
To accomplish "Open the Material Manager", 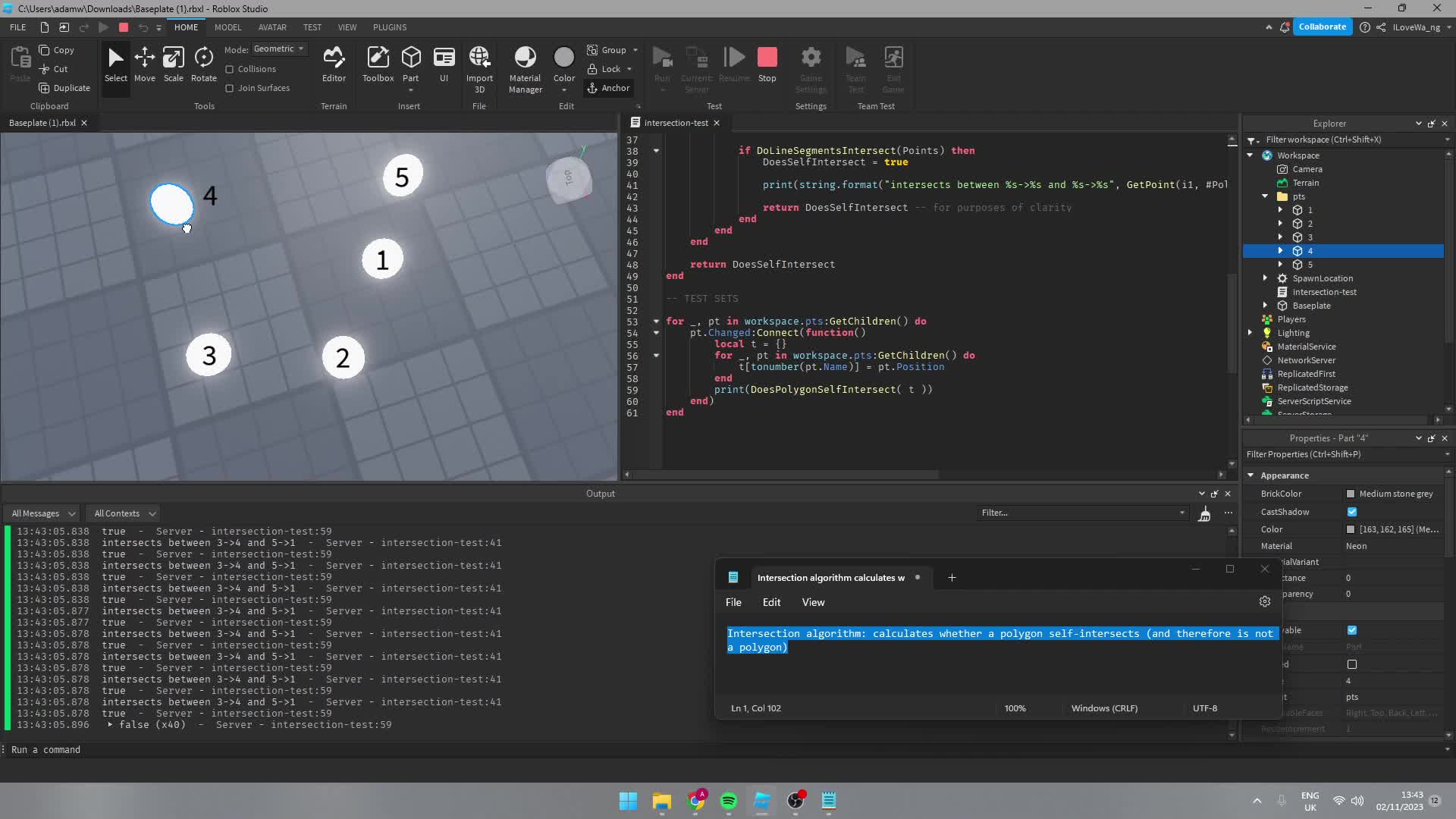I will (525, 67).
